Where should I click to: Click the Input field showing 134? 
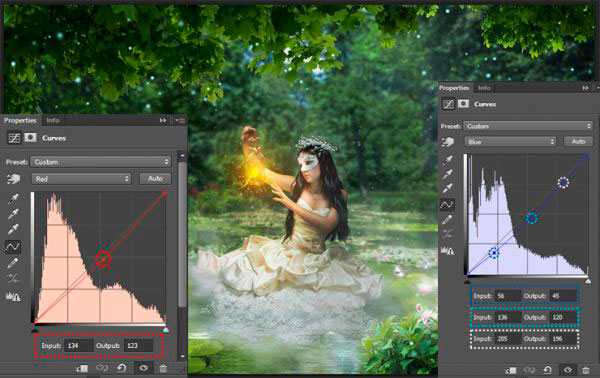pyautogui.click(x=78, y=345)
